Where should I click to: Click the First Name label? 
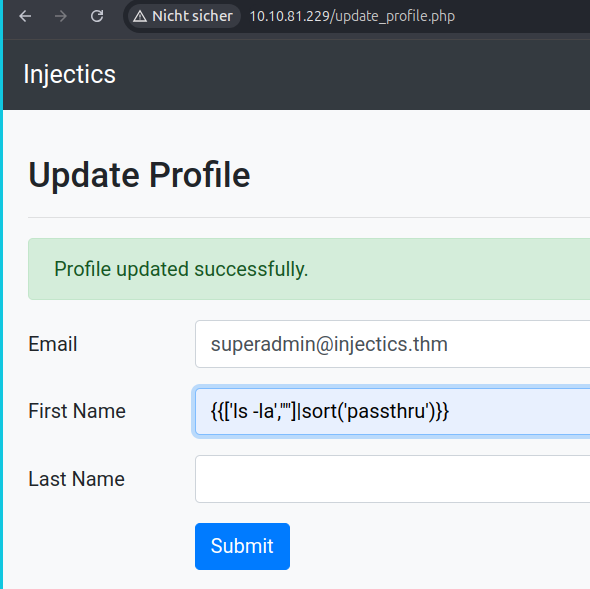(77, 411)
